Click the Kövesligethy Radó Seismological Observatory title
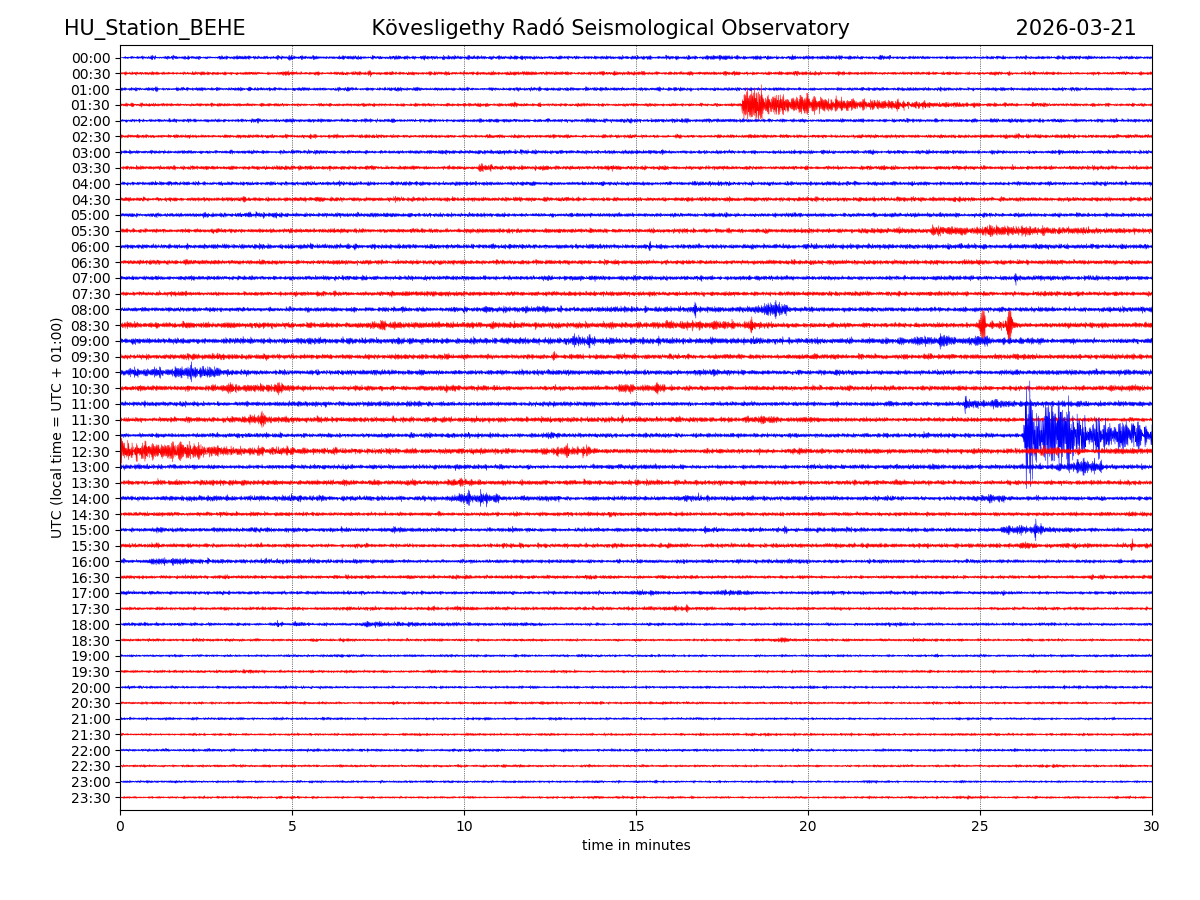The width and height of the screenshot is (1200, 900). click(610, 29)
